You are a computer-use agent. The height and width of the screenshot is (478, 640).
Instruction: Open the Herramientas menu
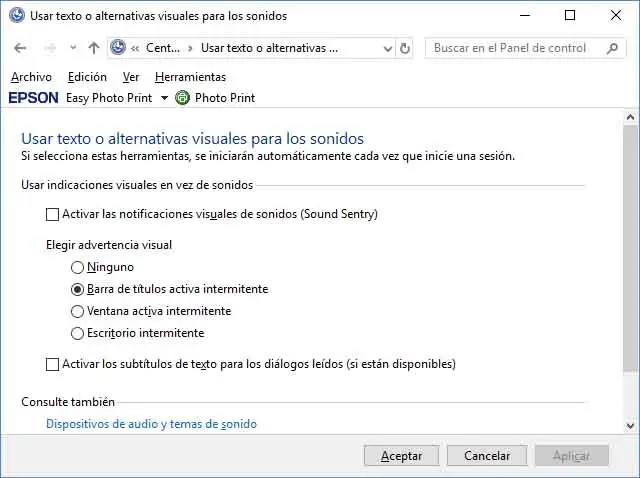[x=190, y=77]
